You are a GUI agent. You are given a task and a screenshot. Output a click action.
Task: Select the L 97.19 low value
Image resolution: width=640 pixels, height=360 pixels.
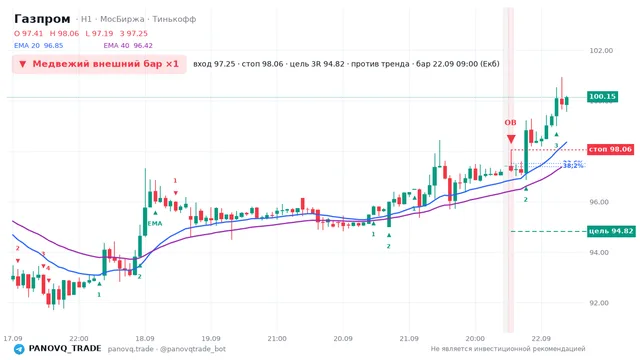(99, 33)
